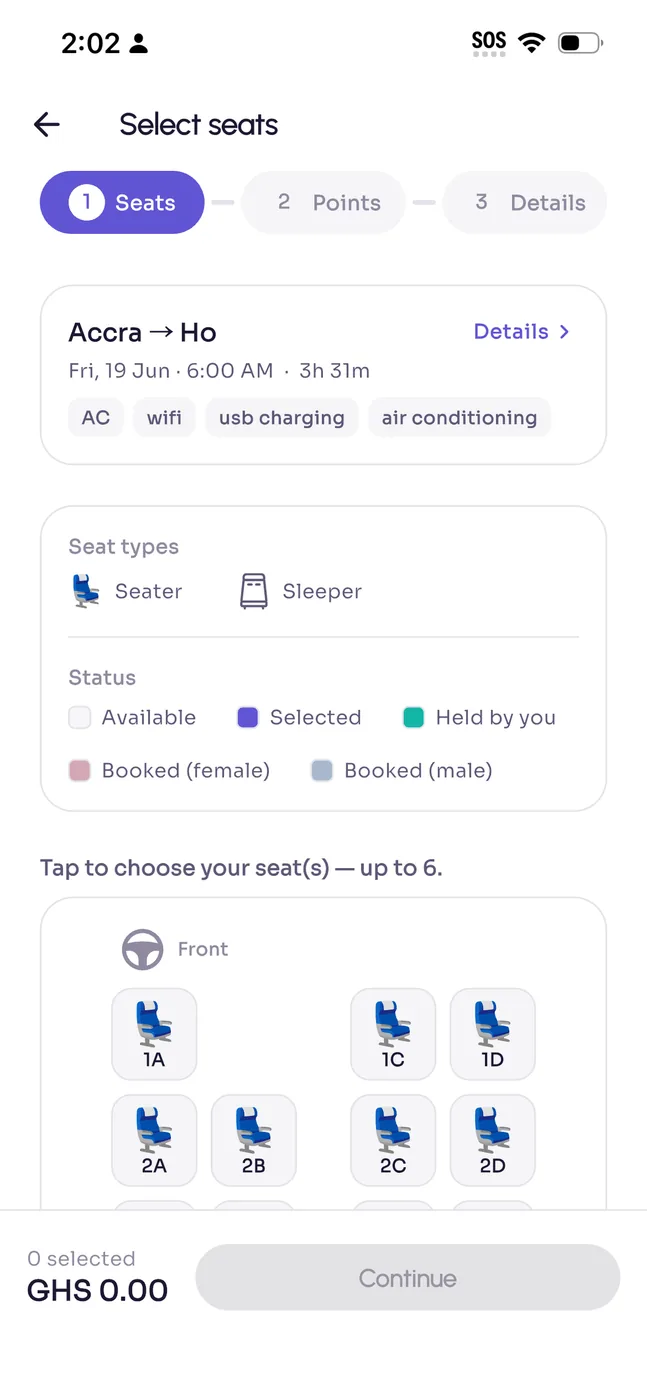This screenshot has width=647, height=1400.
Task: Choose seat 1D
Action: pyautogui.click(x=493, y=1034)
